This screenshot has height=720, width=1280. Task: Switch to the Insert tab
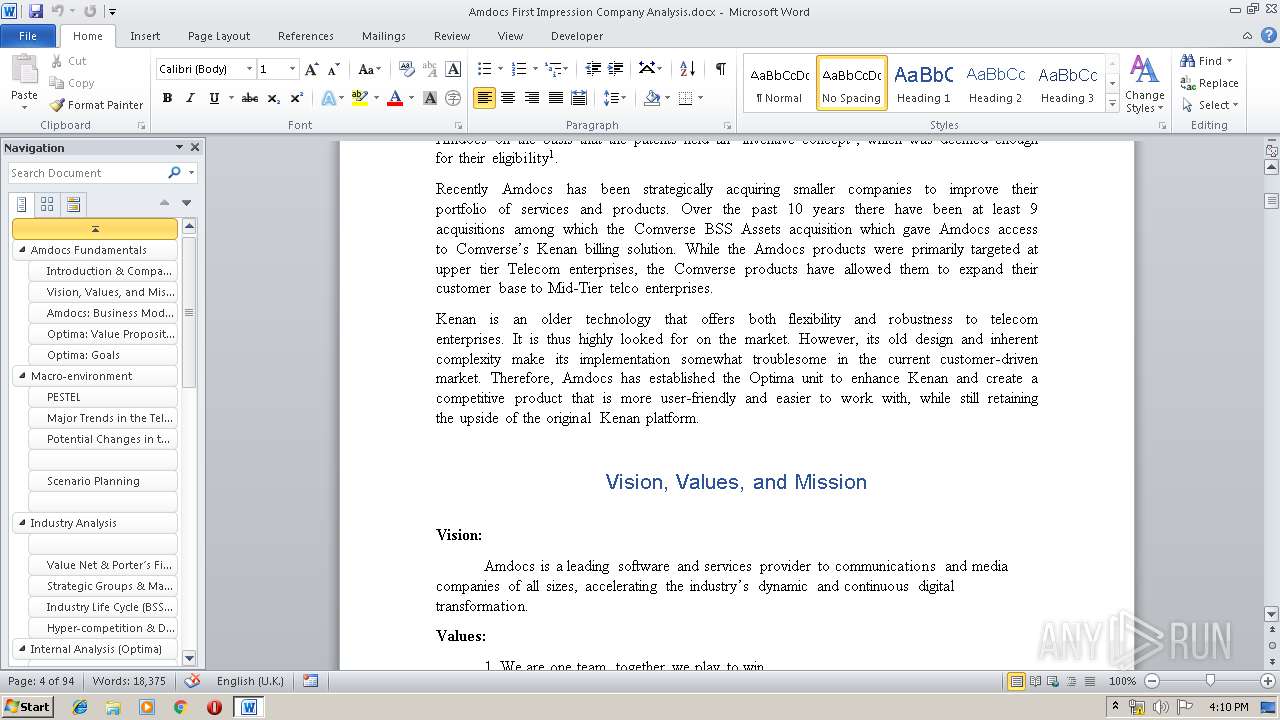(x=145, y=36)
